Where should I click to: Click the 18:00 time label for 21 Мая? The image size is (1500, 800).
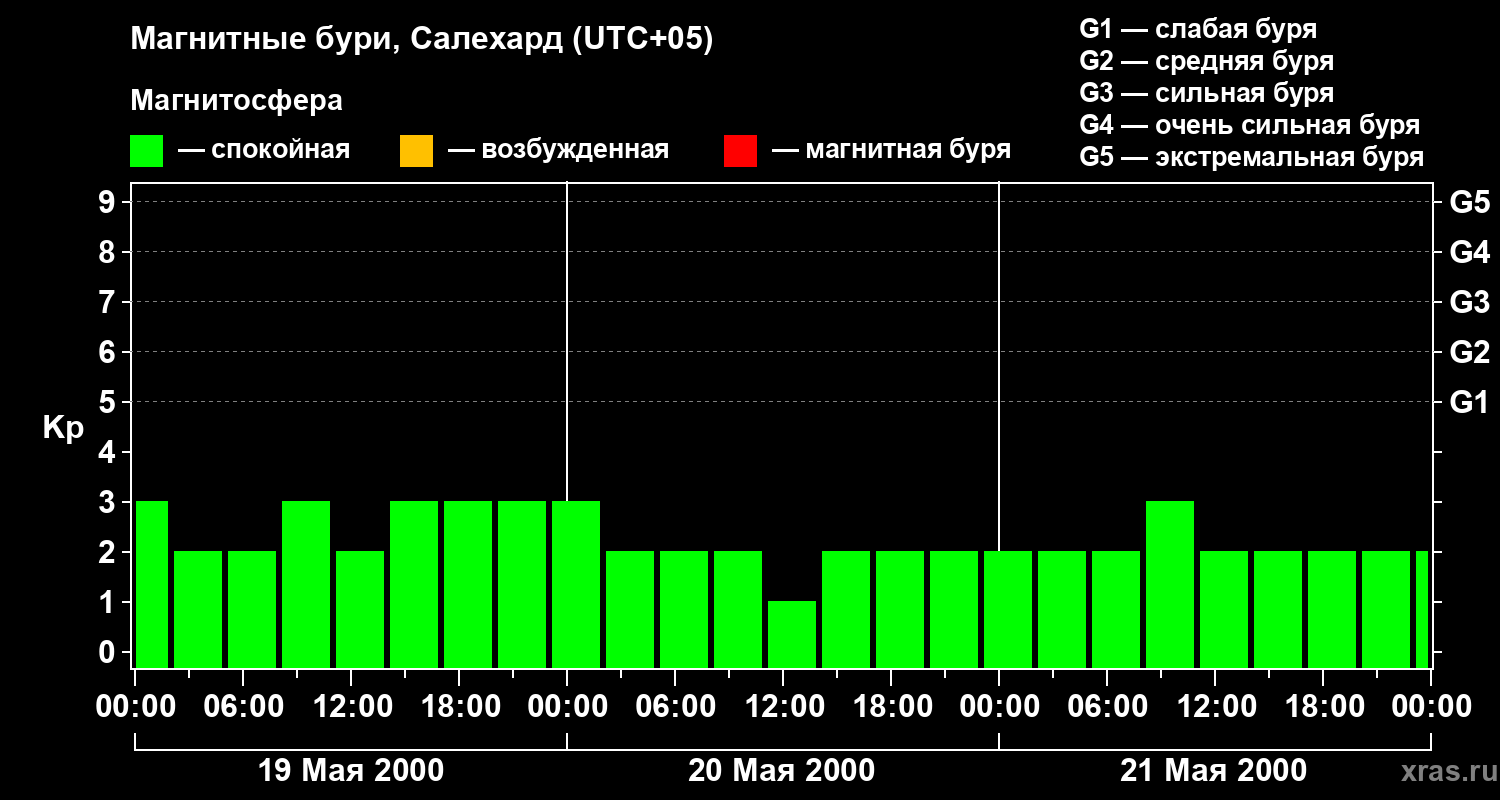pos(1323,707)
